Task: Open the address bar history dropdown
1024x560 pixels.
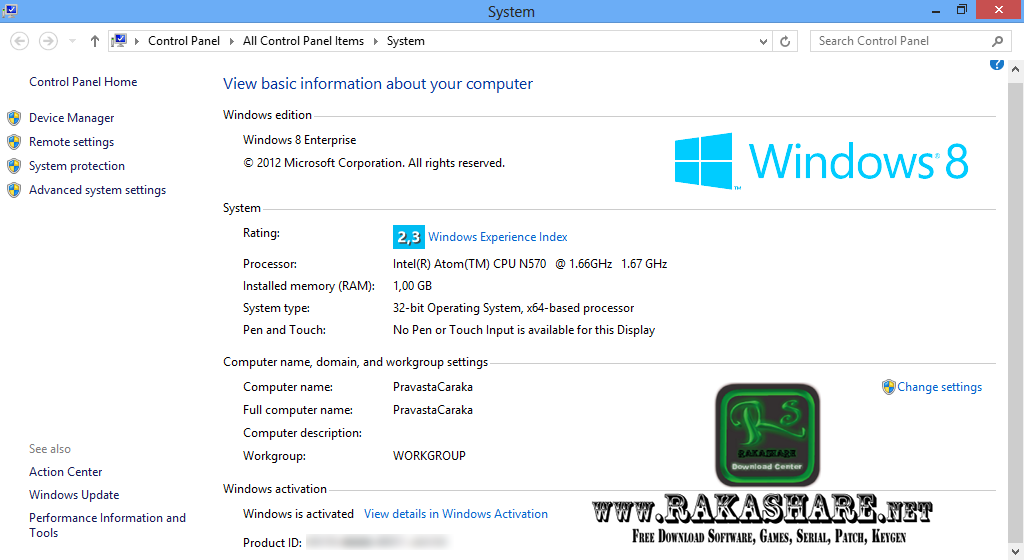Action: click(763, 41)
